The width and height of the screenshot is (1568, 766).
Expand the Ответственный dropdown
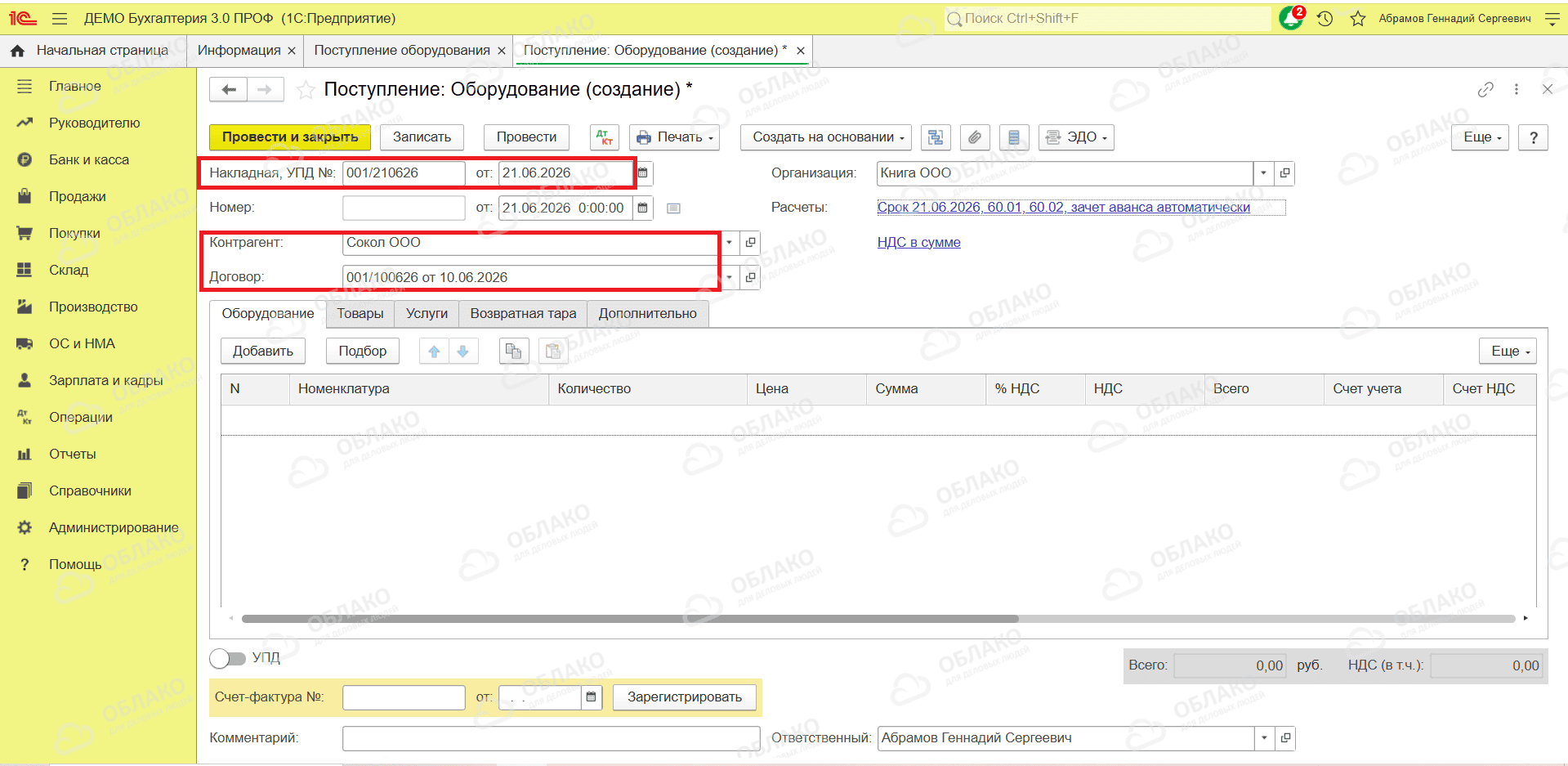click(x=1265, y=738)
